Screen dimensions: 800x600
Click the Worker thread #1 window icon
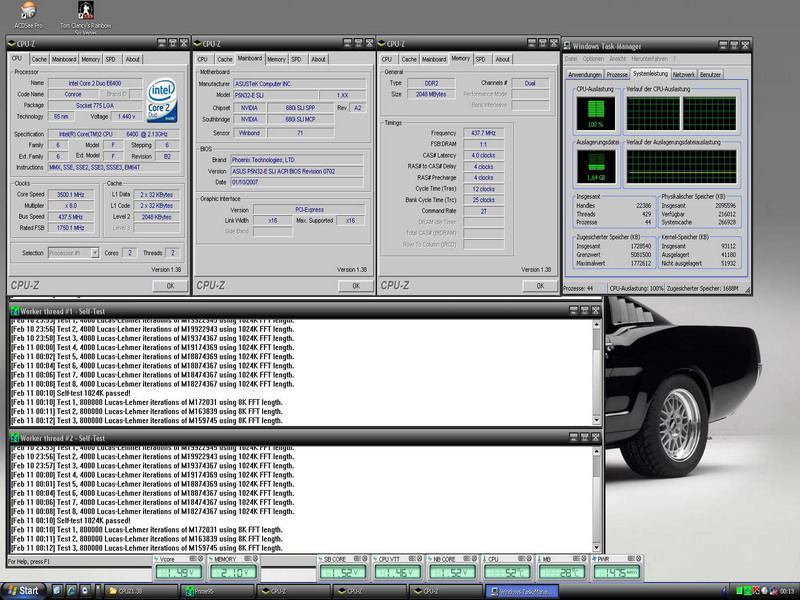15,311
